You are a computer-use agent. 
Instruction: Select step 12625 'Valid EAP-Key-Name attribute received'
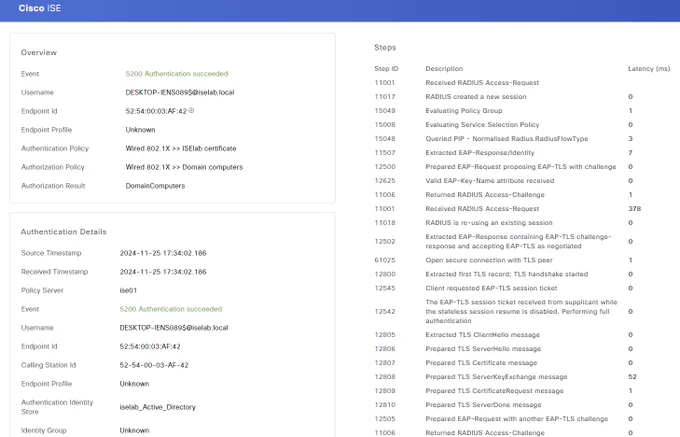pos(490,181)
